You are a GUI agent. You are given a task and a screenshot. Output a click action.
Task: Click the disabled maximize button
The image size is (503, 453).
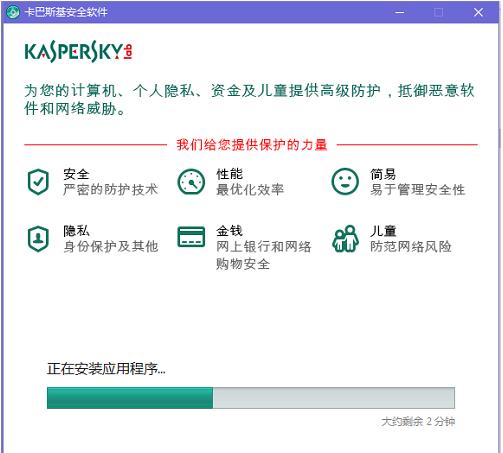[439, 12]
